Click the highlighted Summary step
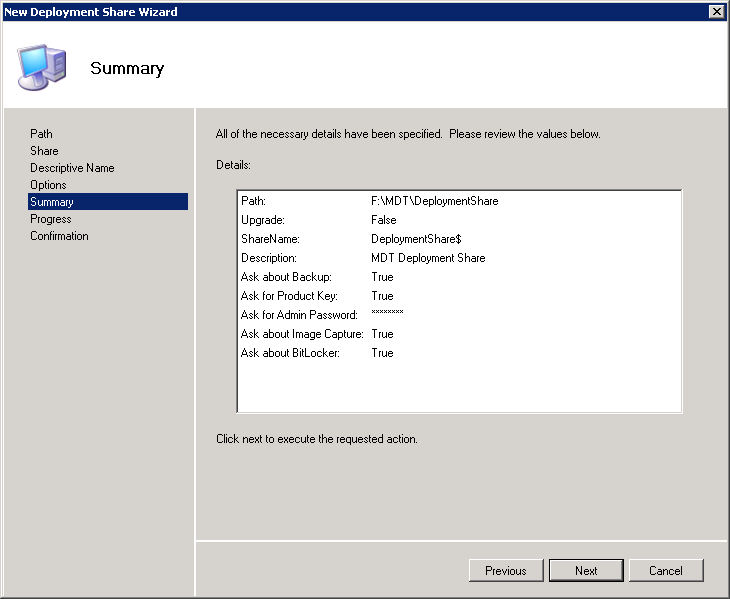Viewport: 730px width, 599px height. 51,202
